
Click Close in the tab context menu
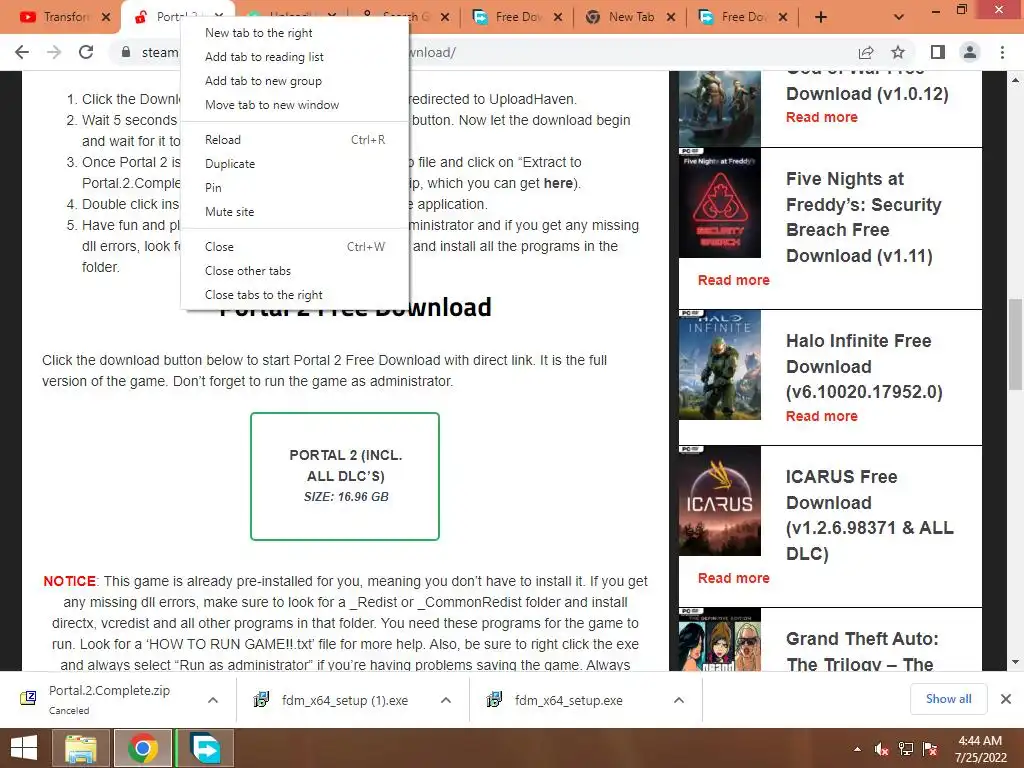pyautogui.click(x=295, y=247)
